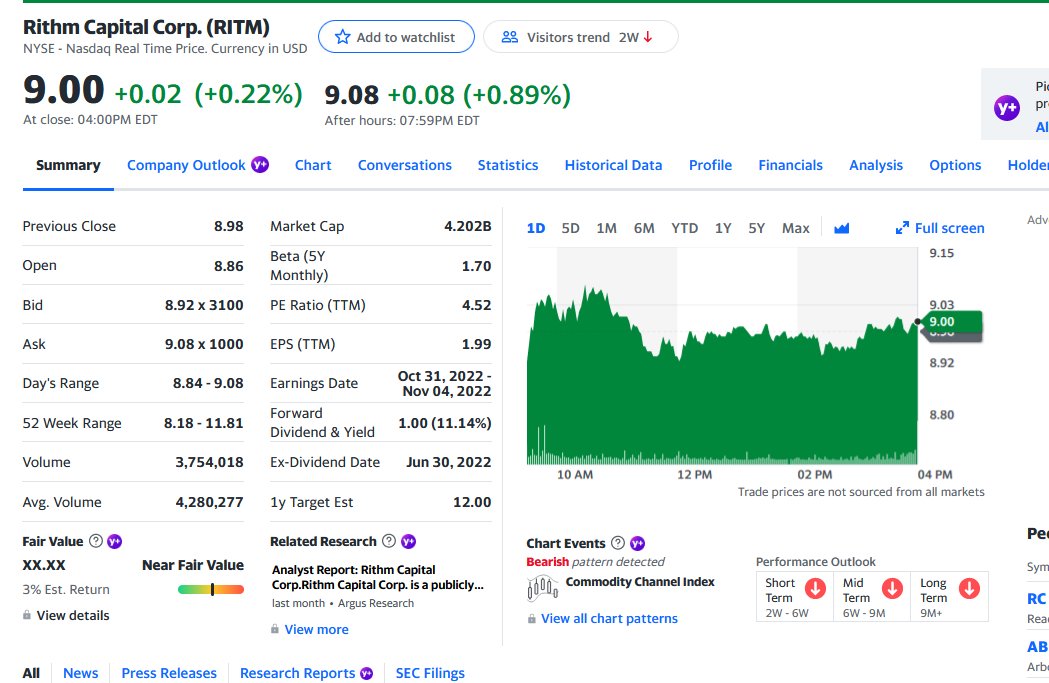The width and height of the screenshot is (1049, 683).
Task: Click the lock icon by View details
Action: tap(27, 615)
